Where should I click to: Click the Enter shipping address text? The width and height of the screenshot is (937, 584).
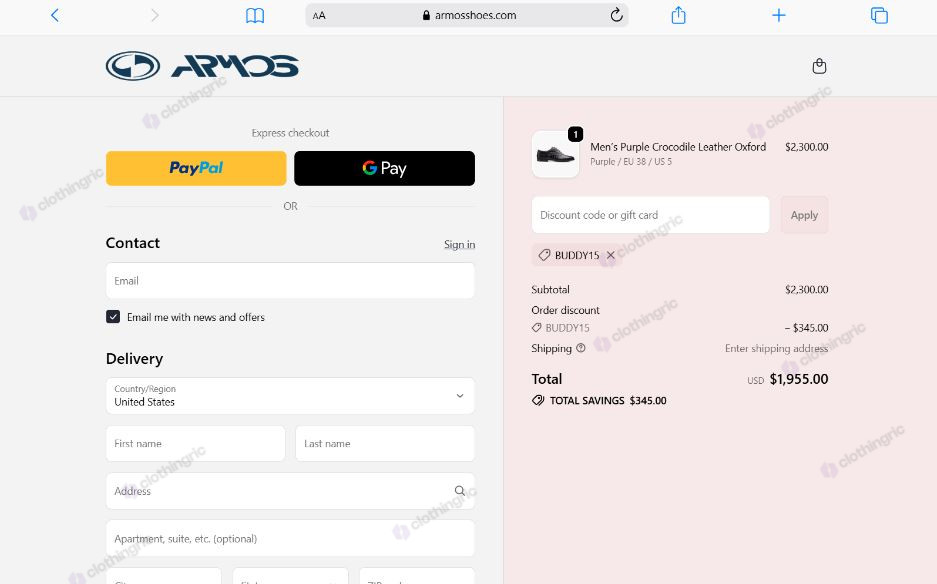tap(776, 348)
